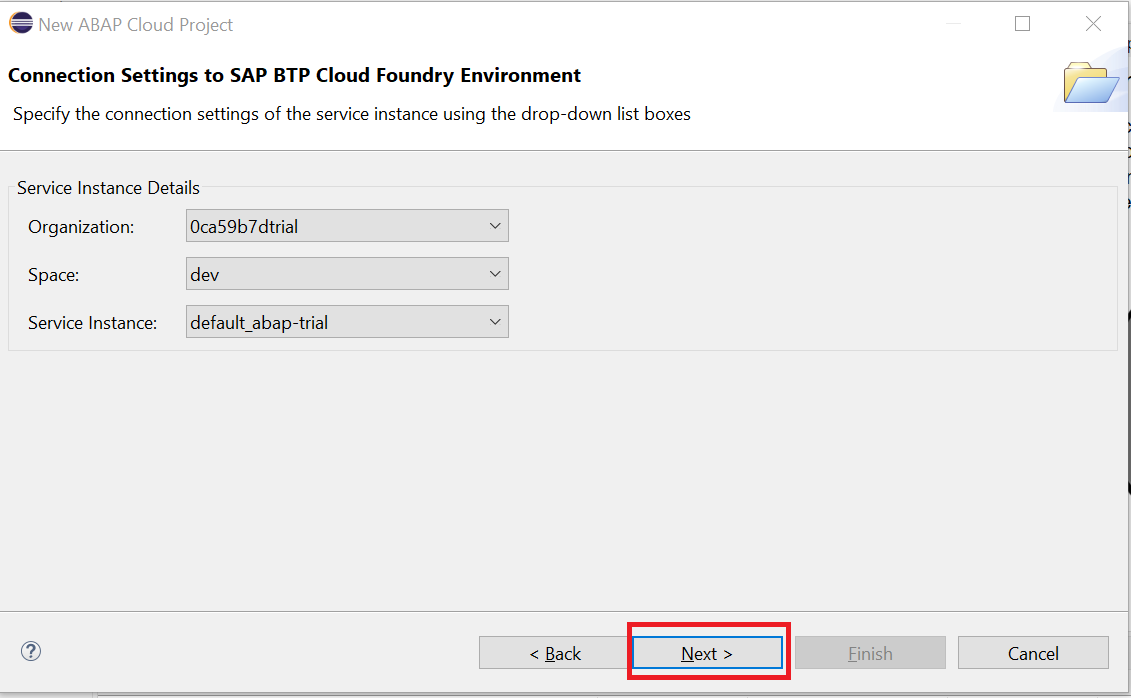The image size is (1131, 698).
Task: Click the Service Instance Details group label
Action: coord(108,188)
